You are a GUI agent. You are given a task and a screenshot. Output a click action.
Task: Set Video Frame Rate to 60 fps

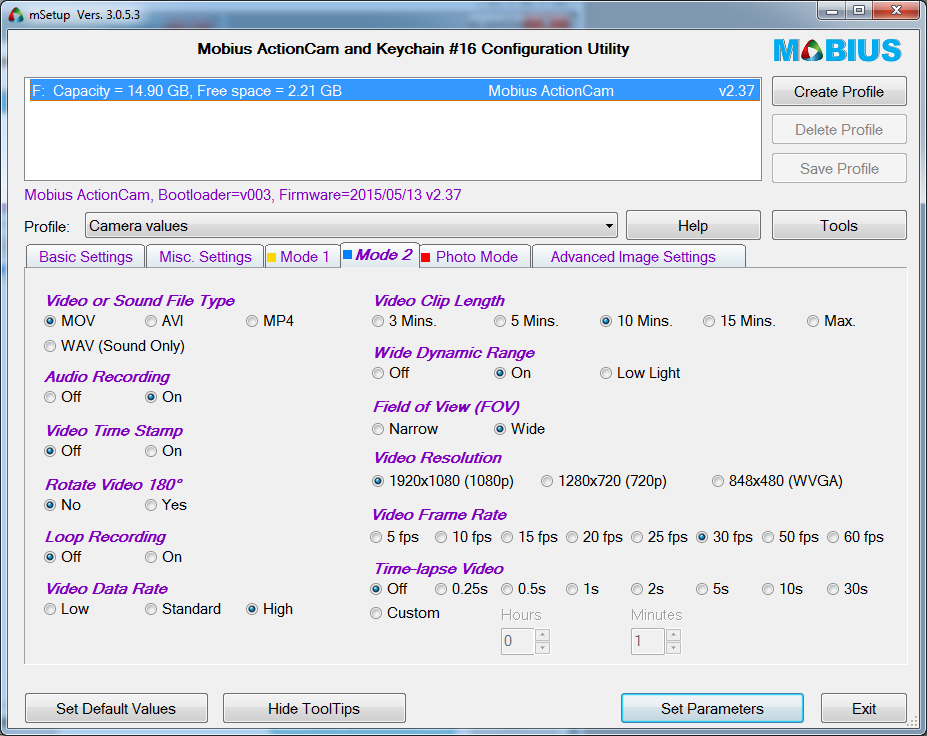click(856, 537)
